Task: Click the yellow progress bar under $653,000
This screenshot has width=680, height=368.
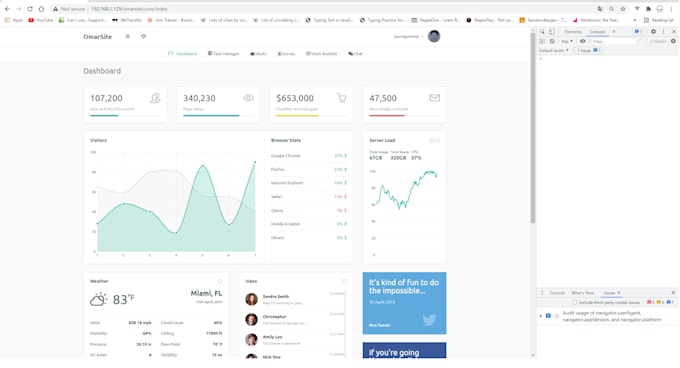Action: click(297, 116)
